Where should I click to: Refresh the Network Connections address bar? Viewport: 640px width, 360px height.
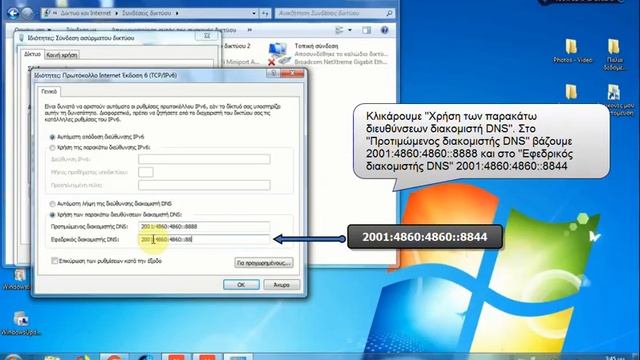click(x=265, y=13)
